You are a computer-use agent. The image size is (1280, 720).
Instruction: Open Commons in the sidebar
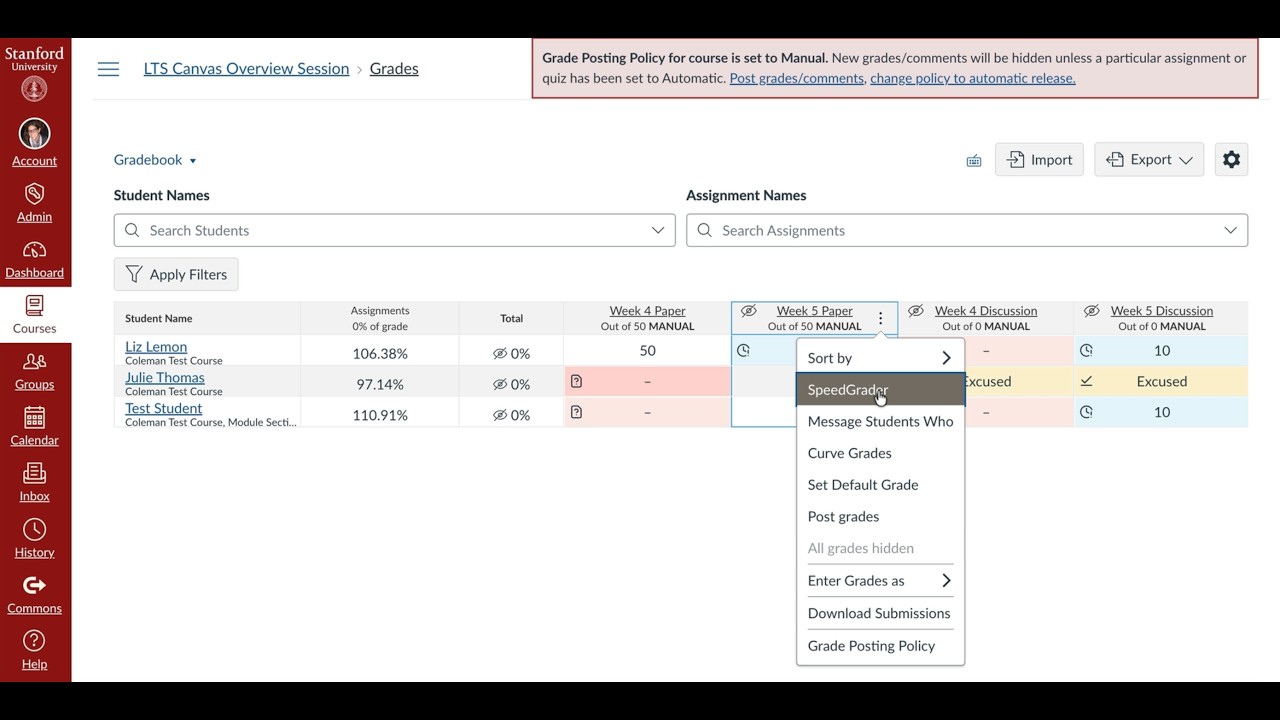point(34,595)
